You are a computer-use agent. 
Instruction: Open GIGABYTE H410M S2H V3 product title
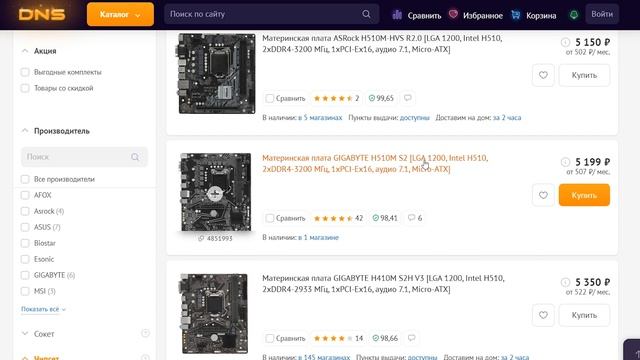tap(383, 284)
